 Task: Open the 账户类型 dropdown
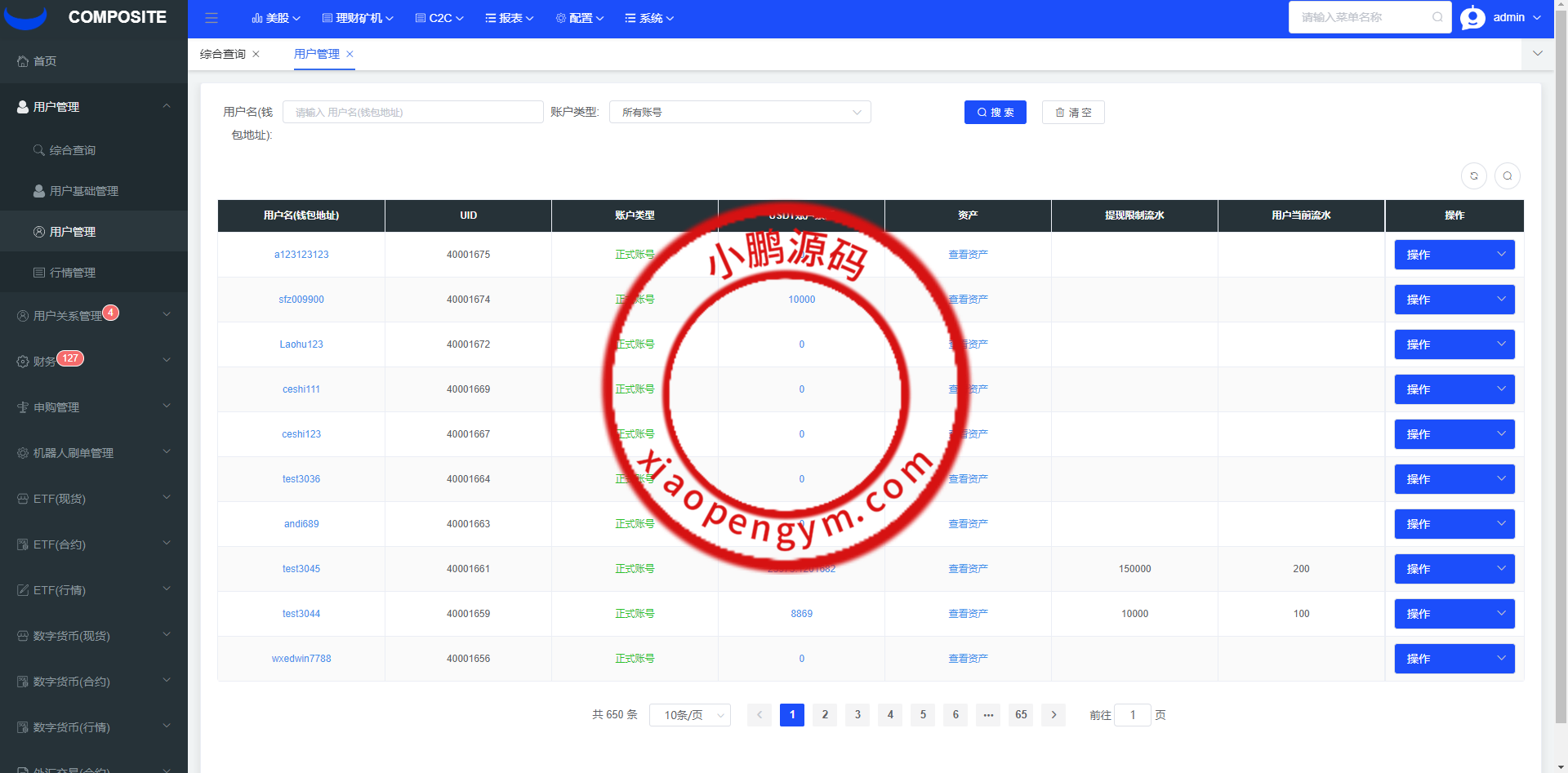739,112
